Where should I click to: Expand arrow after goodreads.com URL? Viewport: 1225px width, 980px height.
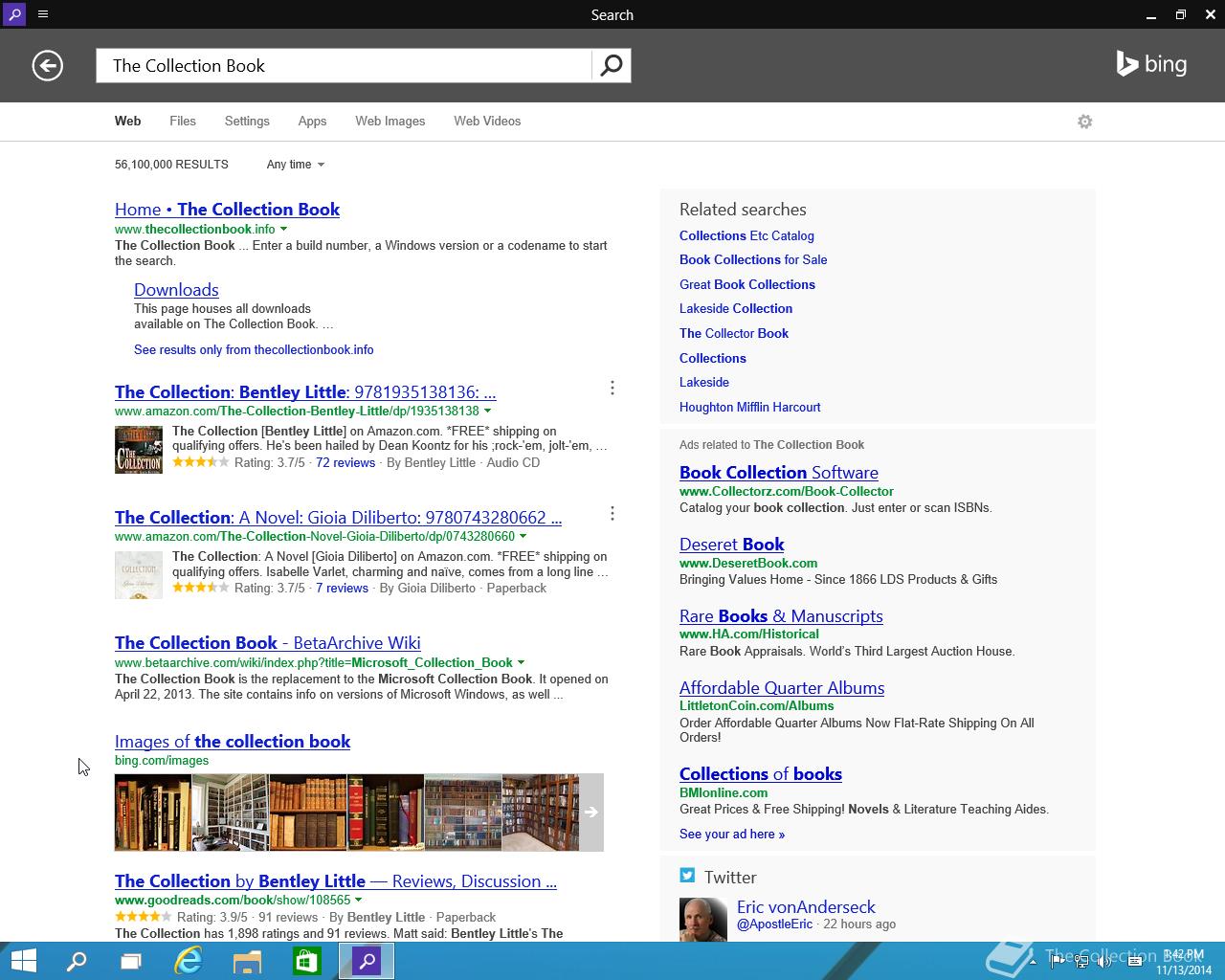[x=359, y=900]
